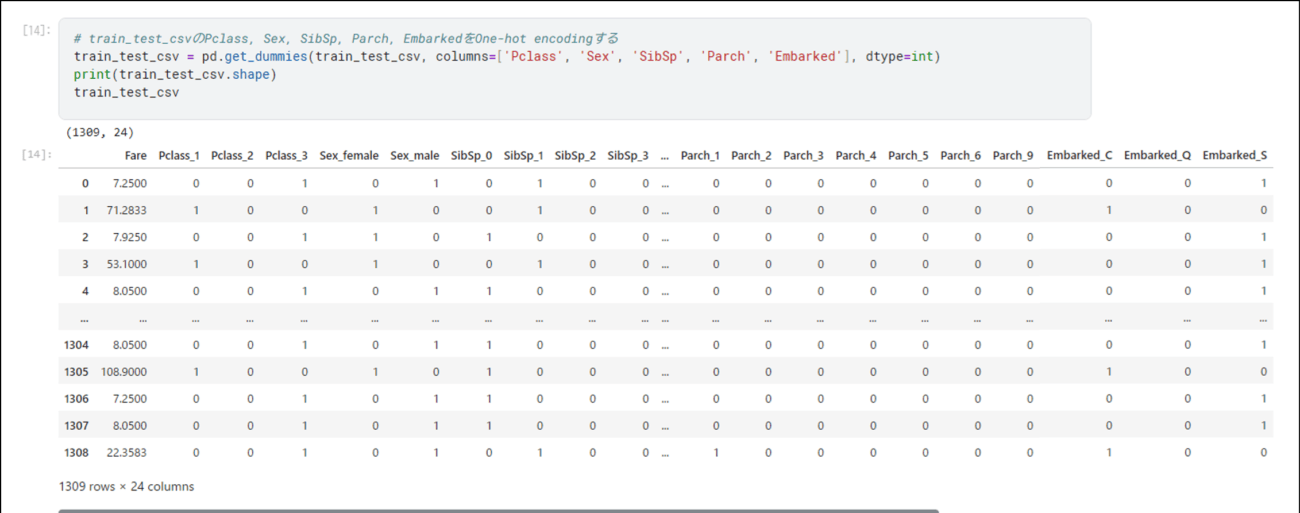1300x513 pixels.
Task: Click row index 0
Action: (x=85, y=183)
